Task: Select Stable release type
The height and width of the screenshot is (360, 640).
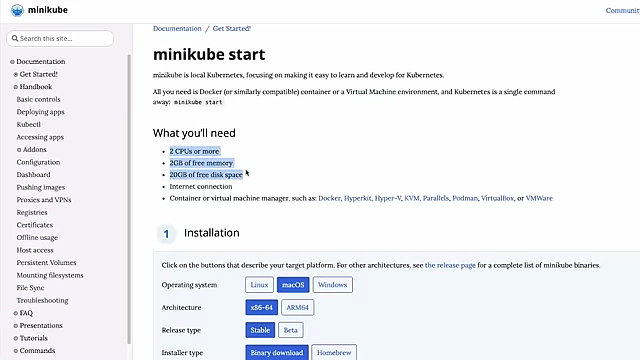Action: (x=260, y=330)
